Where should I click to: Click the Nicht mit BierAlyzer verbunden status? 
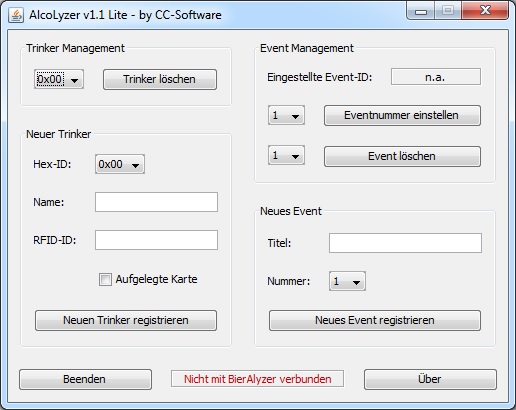(257, 379)
